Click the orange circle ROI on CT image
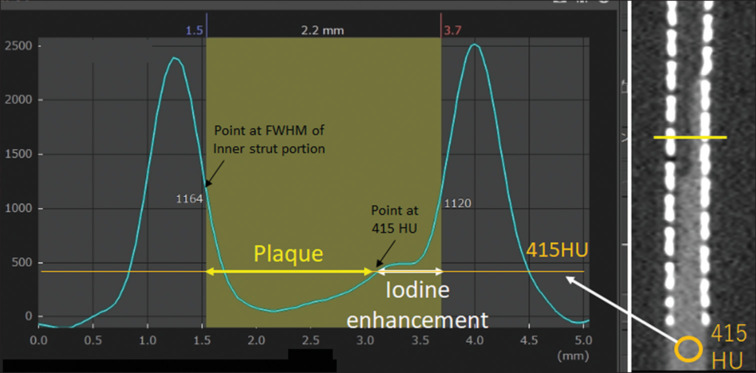This screenshot has width=756, height=373. (688, 349)
